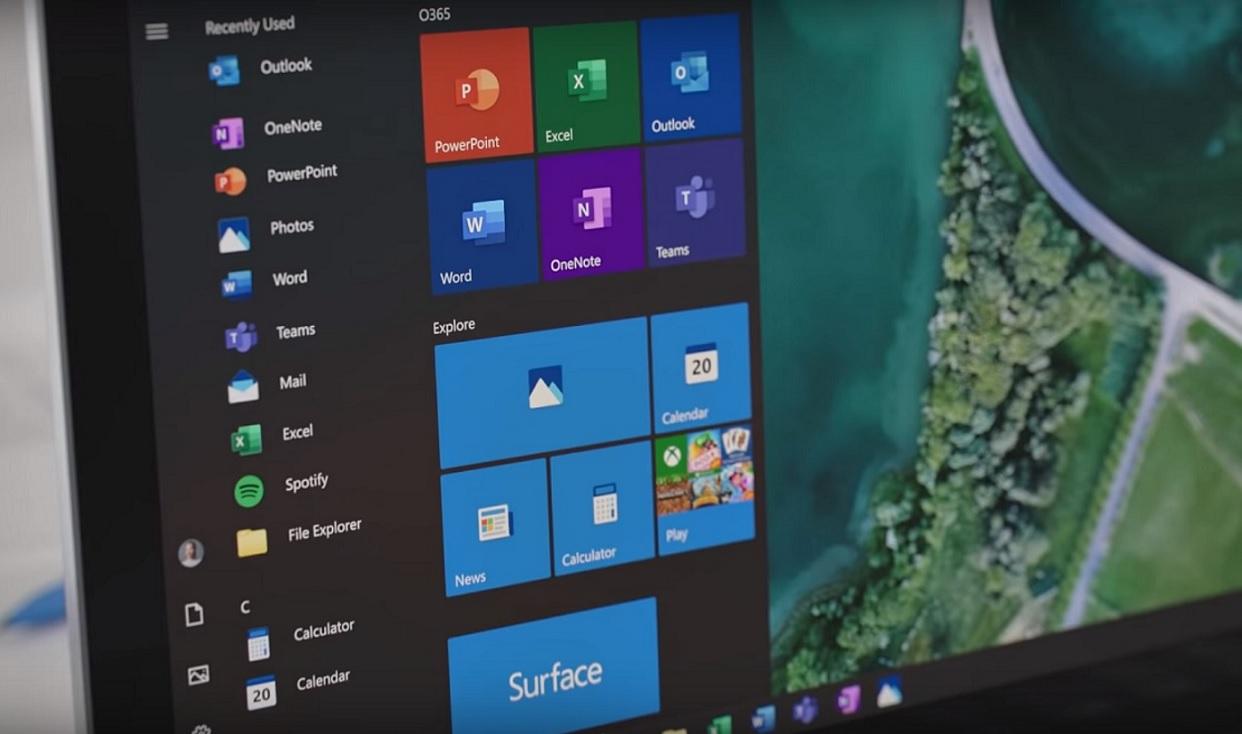Open Word from the taskbar
This screenshot has width=1242, height=734.
[x=763, y=718]
